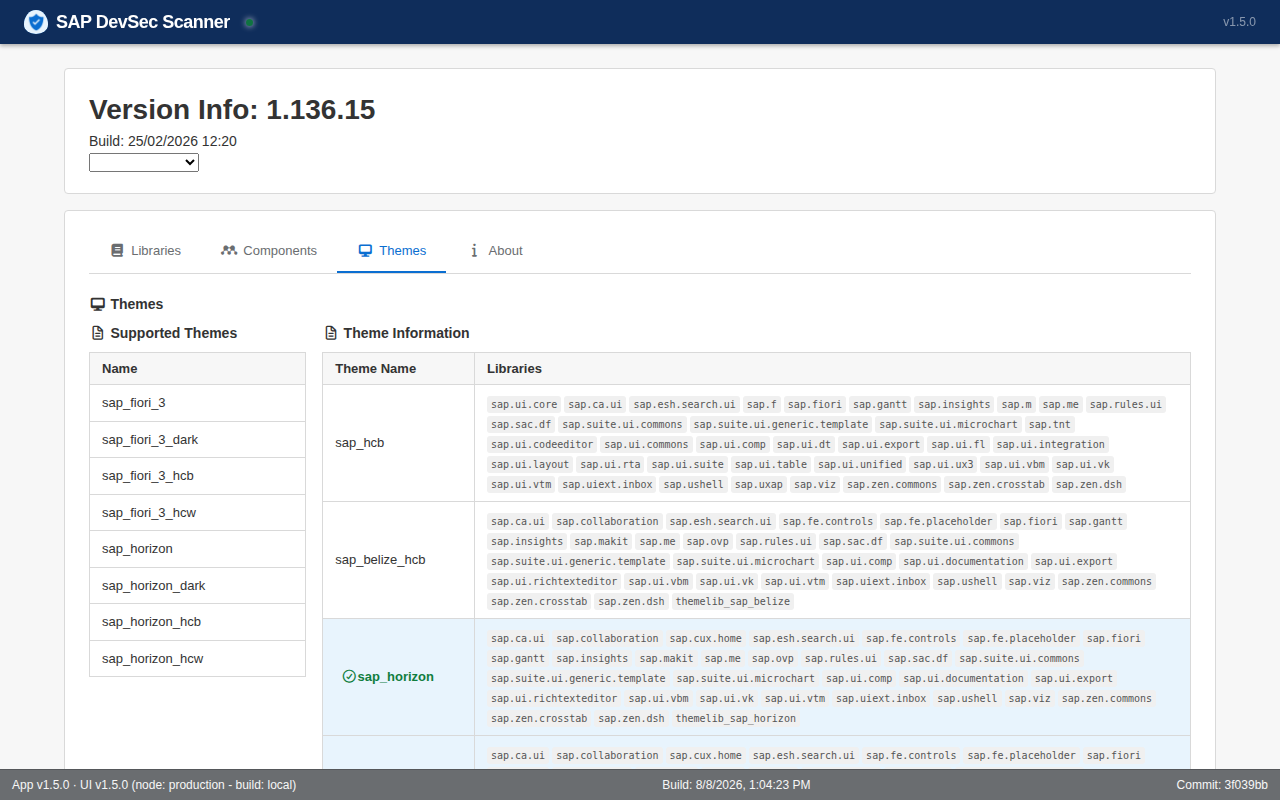Click the SAP DevSec Scanner shield logo
The image size is (1280, 800).
pos(36,22)
